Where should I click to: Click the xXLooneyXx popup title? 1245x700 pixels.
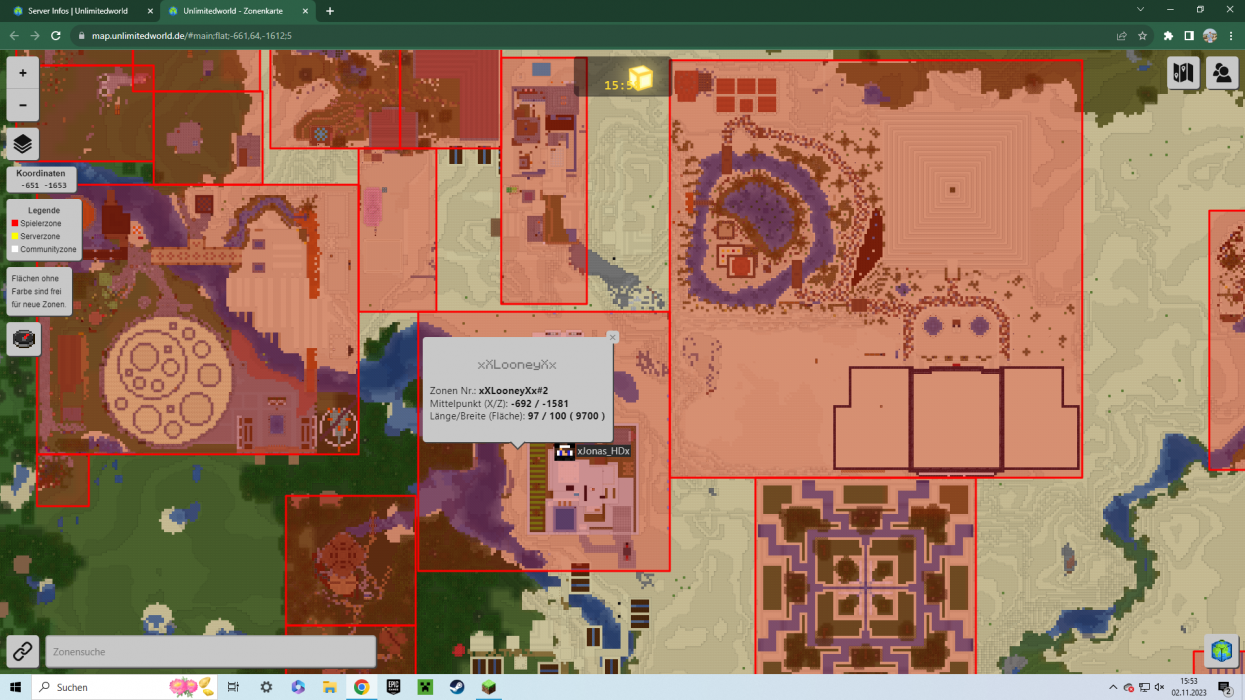[517, 365]
